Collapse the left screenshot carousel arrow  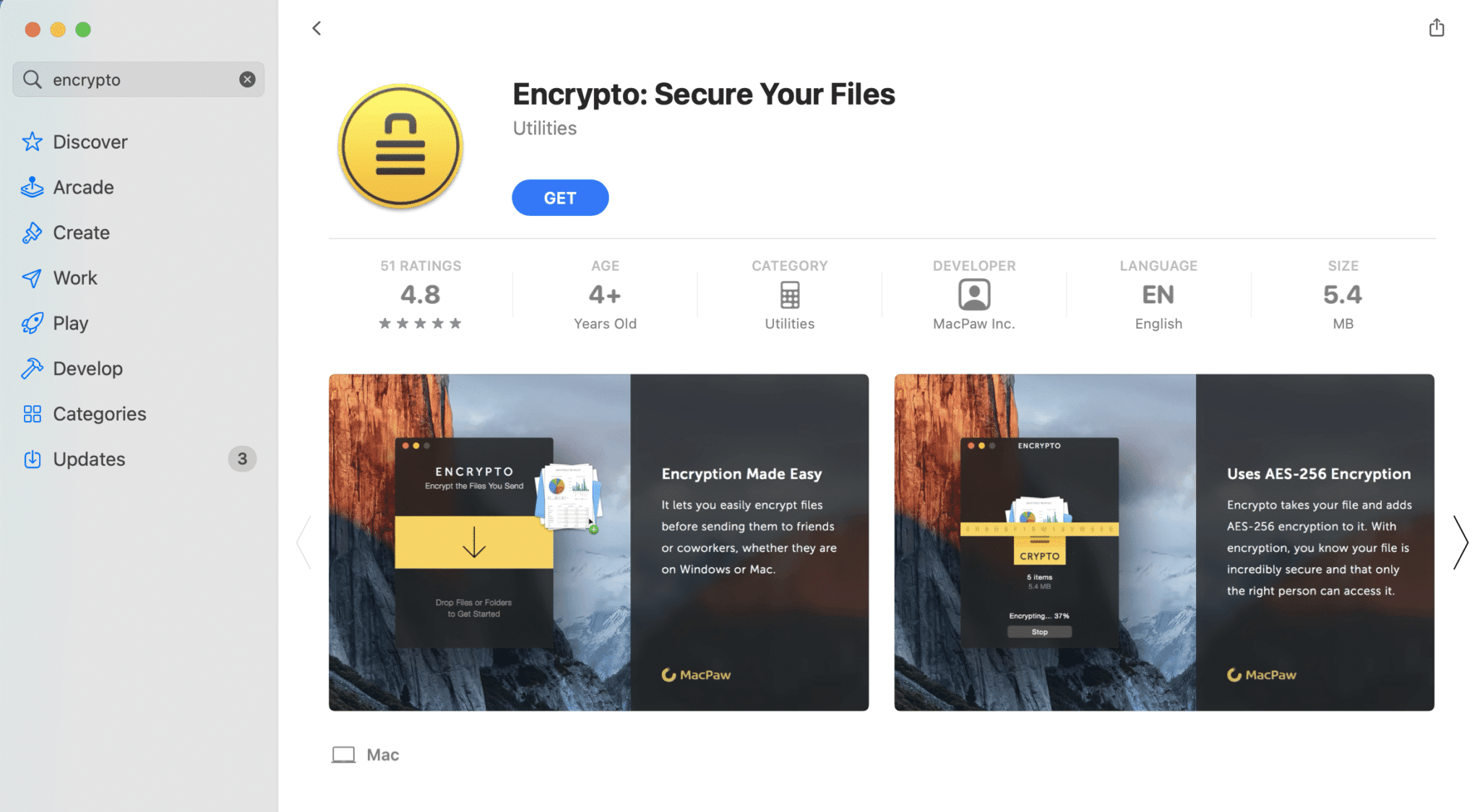304,542
